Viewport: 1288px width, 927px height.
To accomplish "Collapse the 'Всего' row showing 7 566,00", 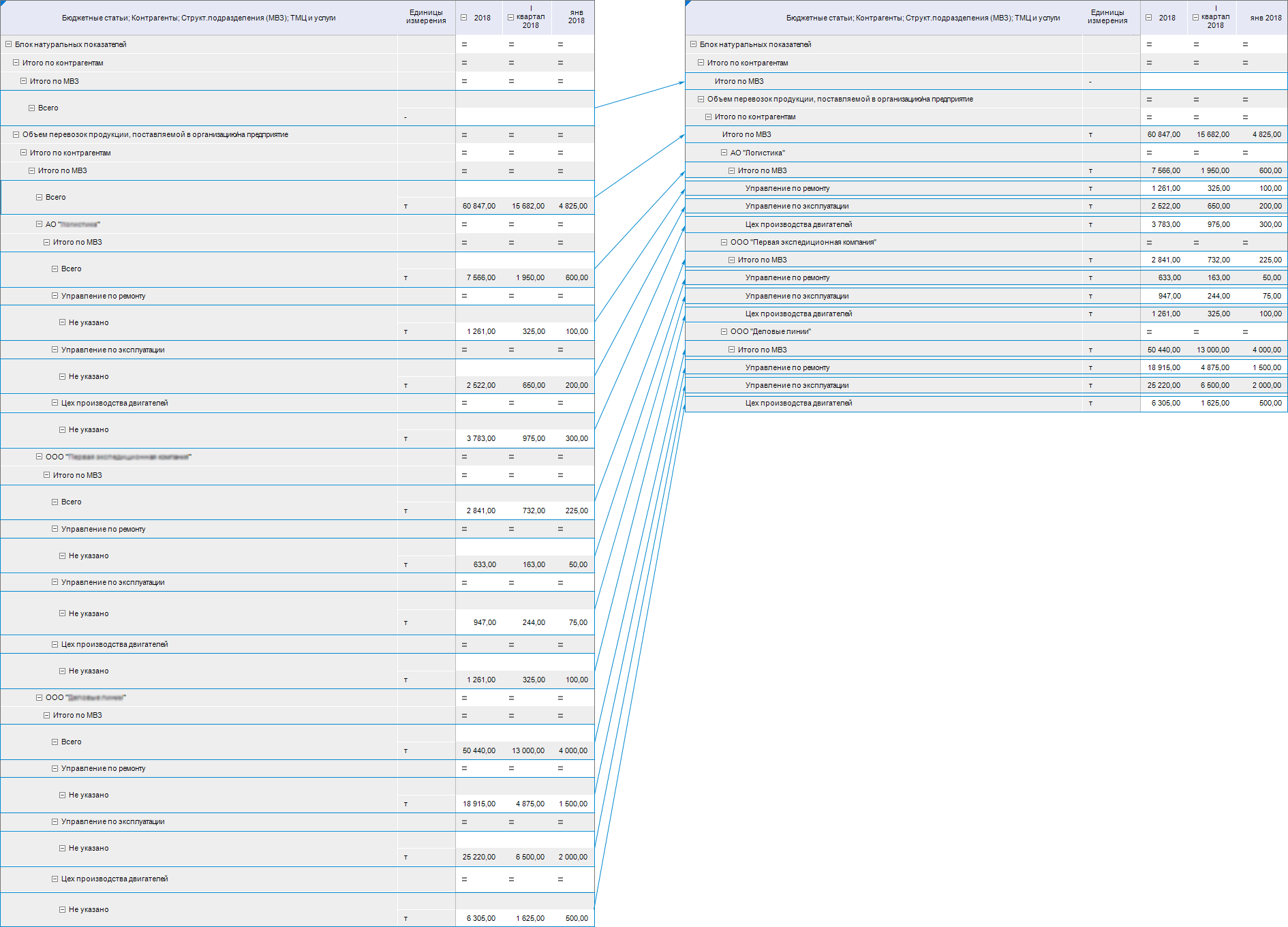I will click(55, 269).
